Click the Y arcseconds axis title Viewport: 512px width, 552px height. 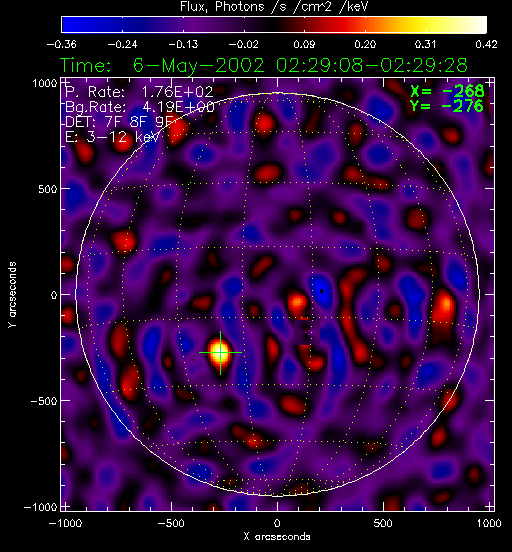(12, 295)
